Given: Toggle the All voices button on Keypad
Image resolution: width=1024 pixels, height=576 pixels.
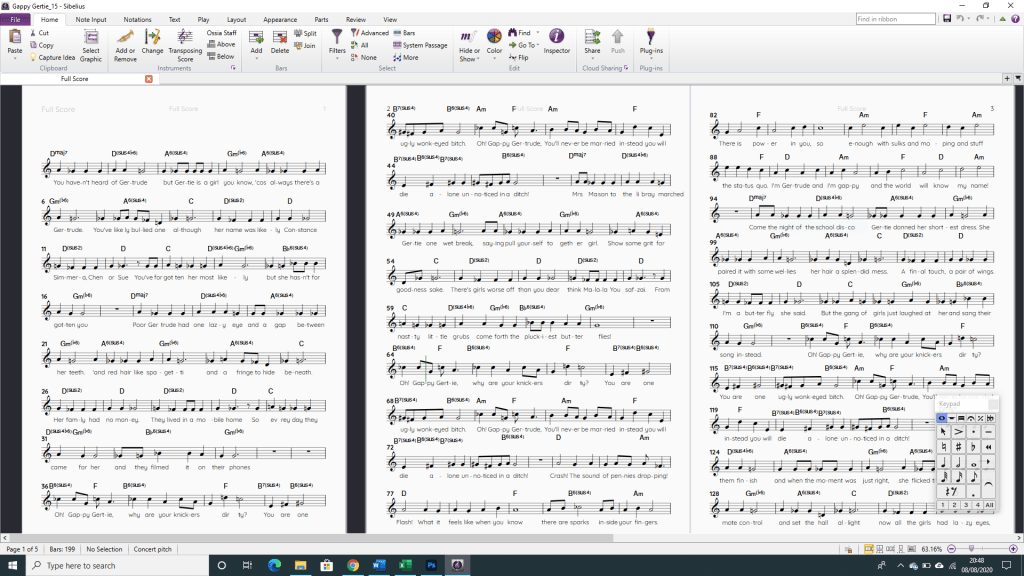Looking at the screenshot, I should pos(989,505).
